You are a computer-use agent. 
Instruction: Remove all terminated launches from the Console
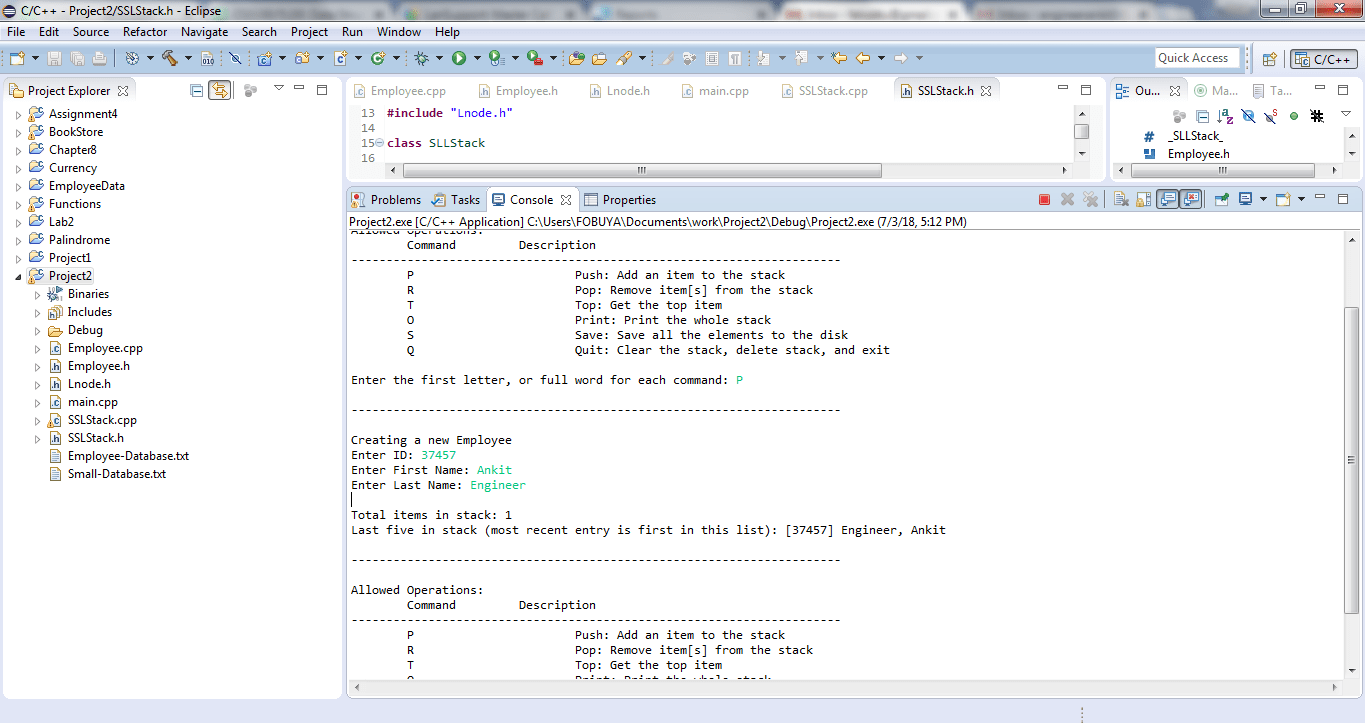pos(1089,199)
